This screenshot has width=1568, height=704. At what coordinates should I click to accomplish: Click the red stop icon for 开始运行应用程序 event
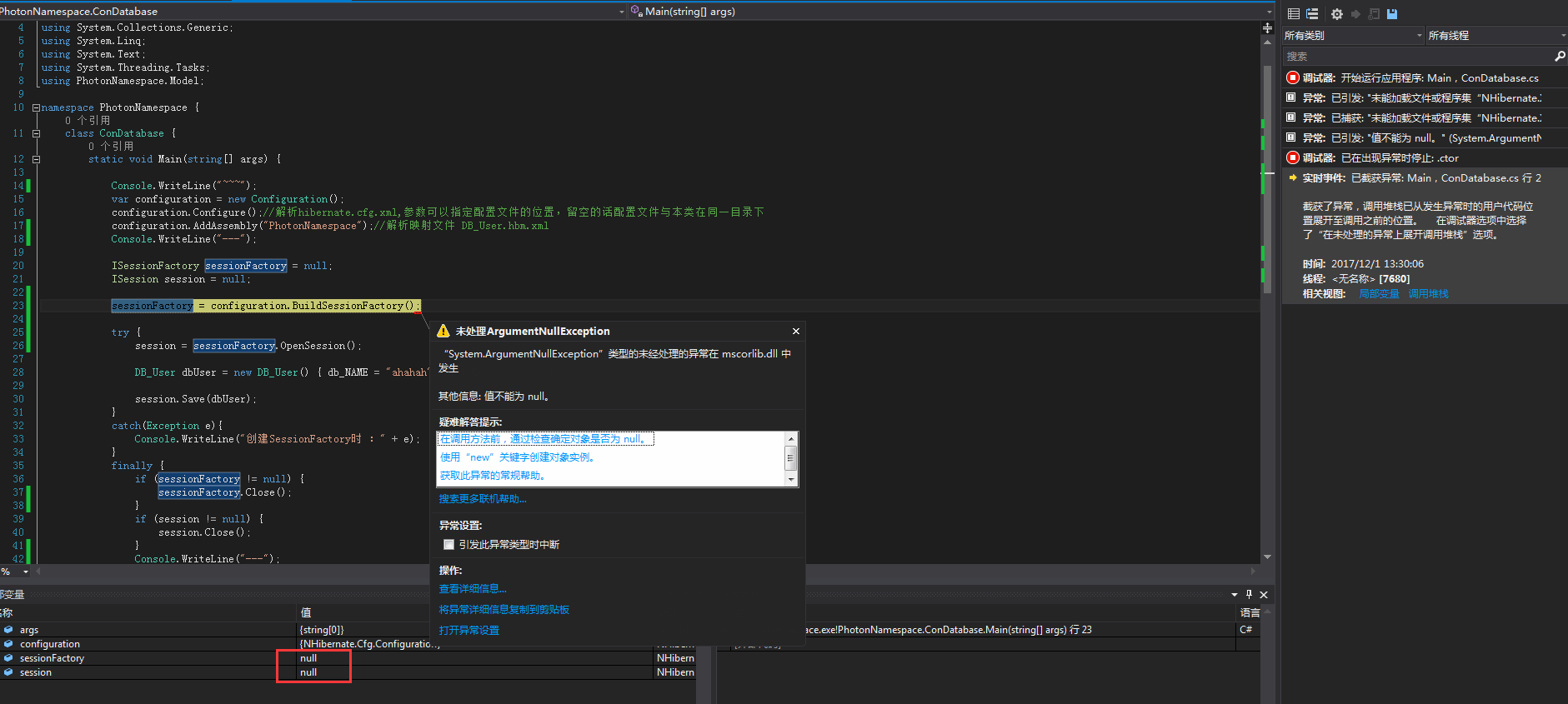point(1293,77)
